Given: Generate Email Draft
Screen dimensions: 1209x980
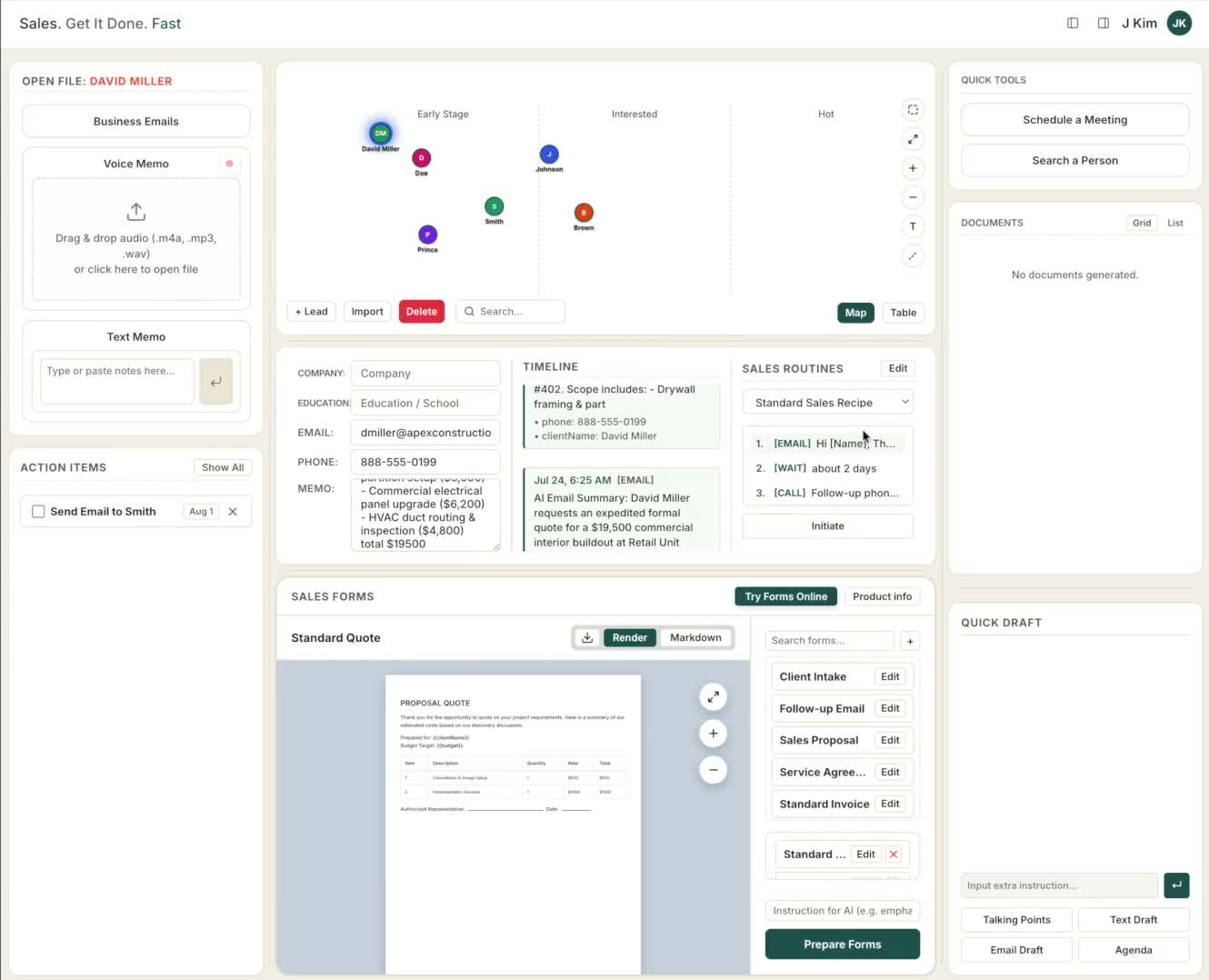Looking at the screenshot, I should pyautogui.click(x=1016, y=950).
